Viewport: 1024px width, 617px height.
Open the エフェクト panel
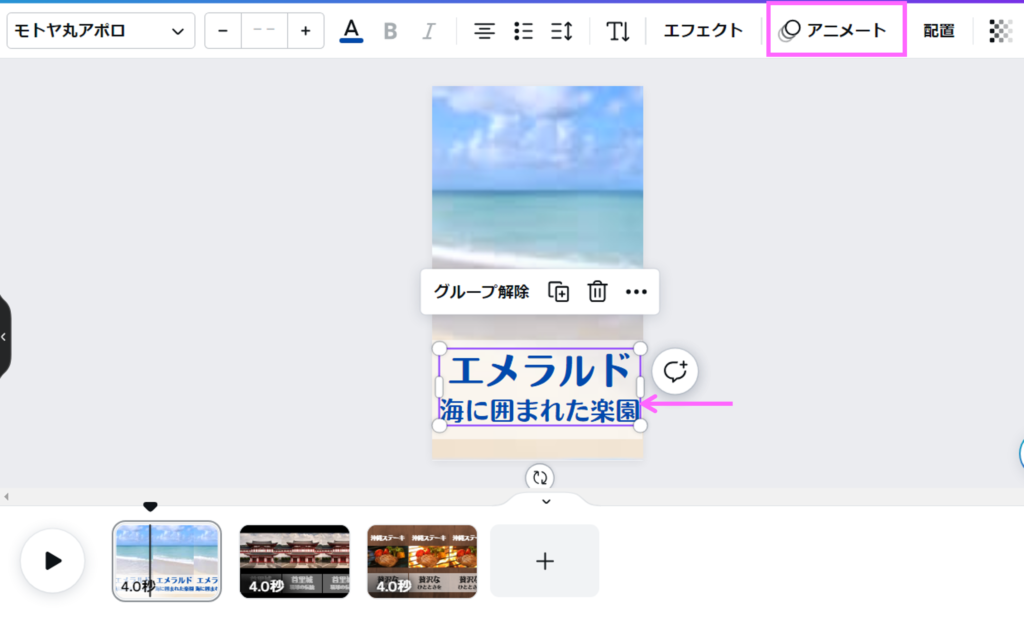703,31
